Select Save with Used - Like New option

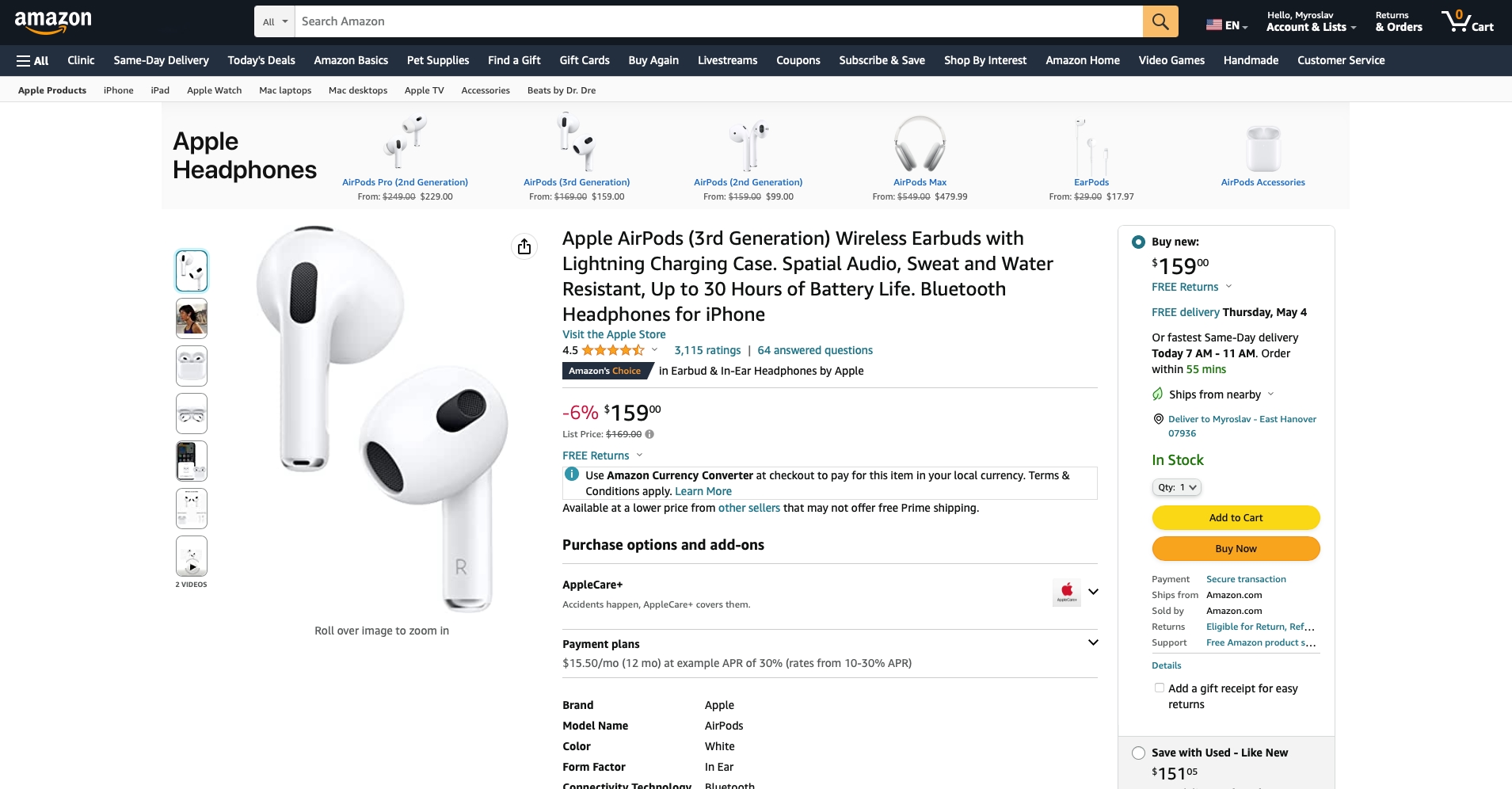(x=1138, y=753)
